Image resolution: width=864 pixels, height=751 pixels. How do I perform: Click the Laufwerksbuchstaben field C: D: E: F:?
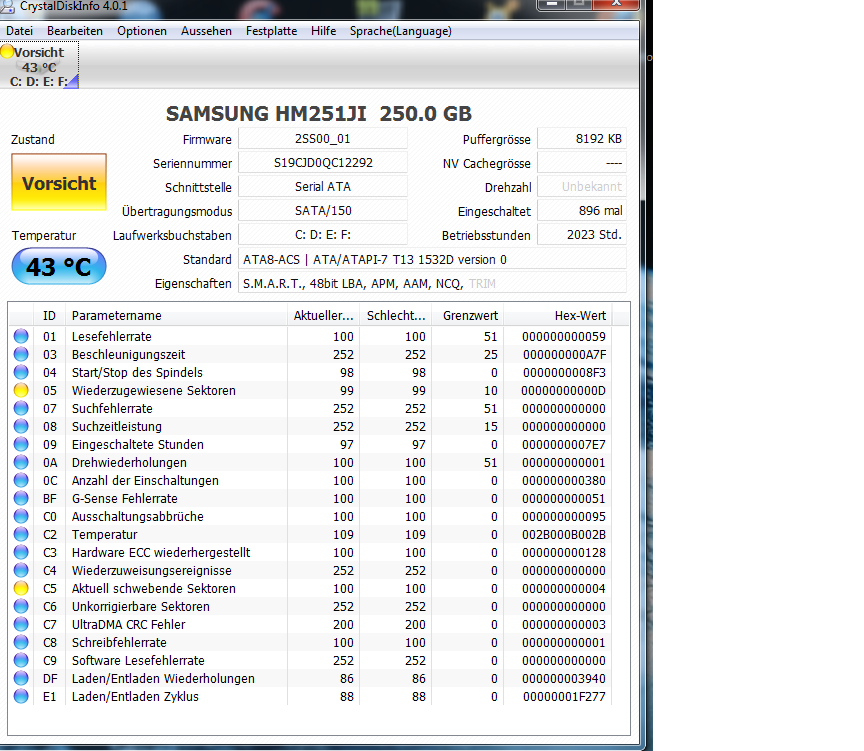(x=323, y=235)
